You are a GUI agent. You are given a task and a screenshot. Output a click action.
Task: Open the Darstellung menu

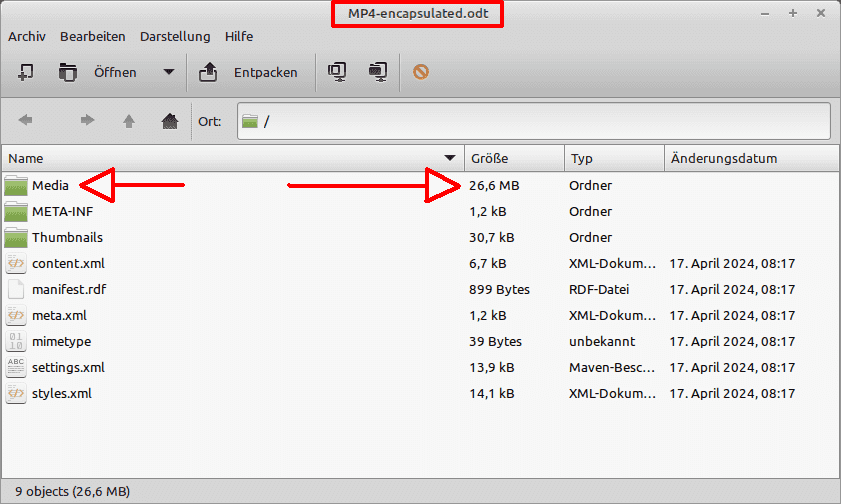tap(175, 36)
